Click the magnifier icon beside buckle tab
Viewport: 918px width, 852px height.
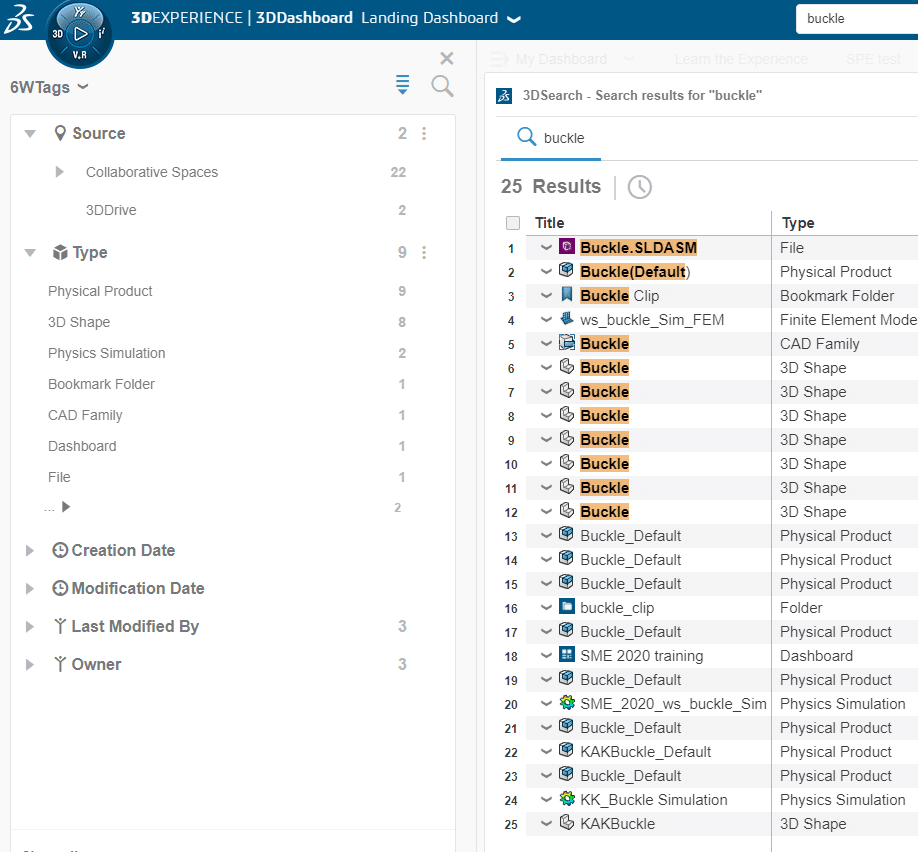point(526,137)
